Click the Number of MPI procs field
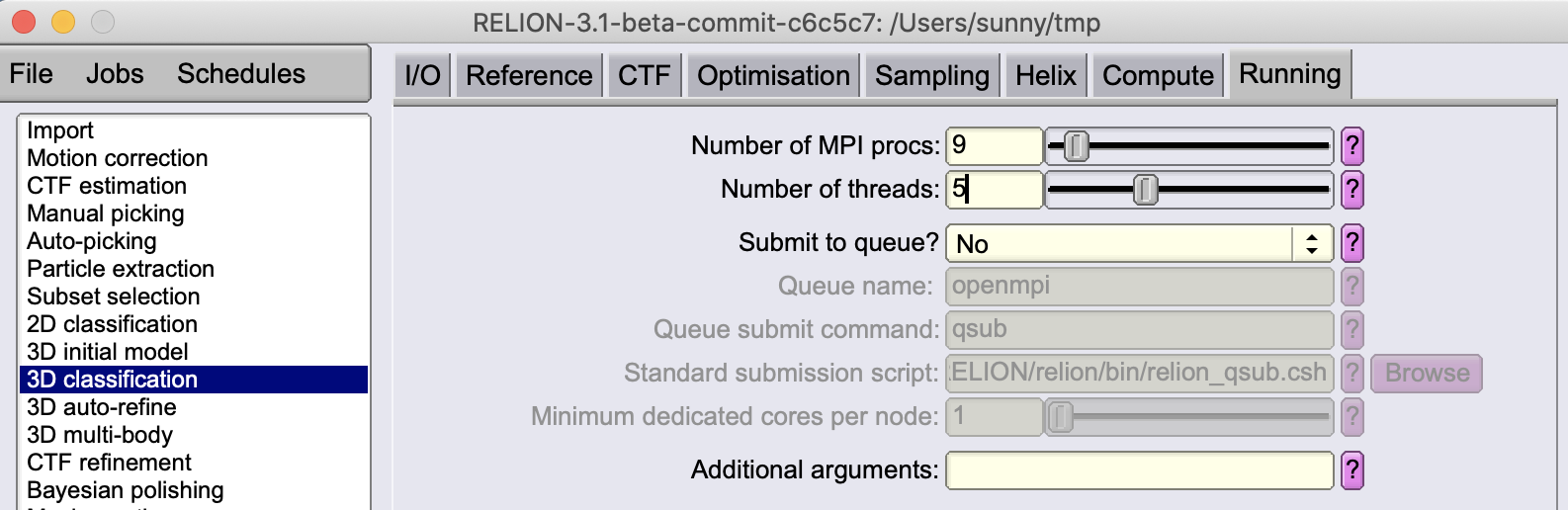The width and height of the screenshot is (1568, 510). pyautogui.click(x=994, y=146)
